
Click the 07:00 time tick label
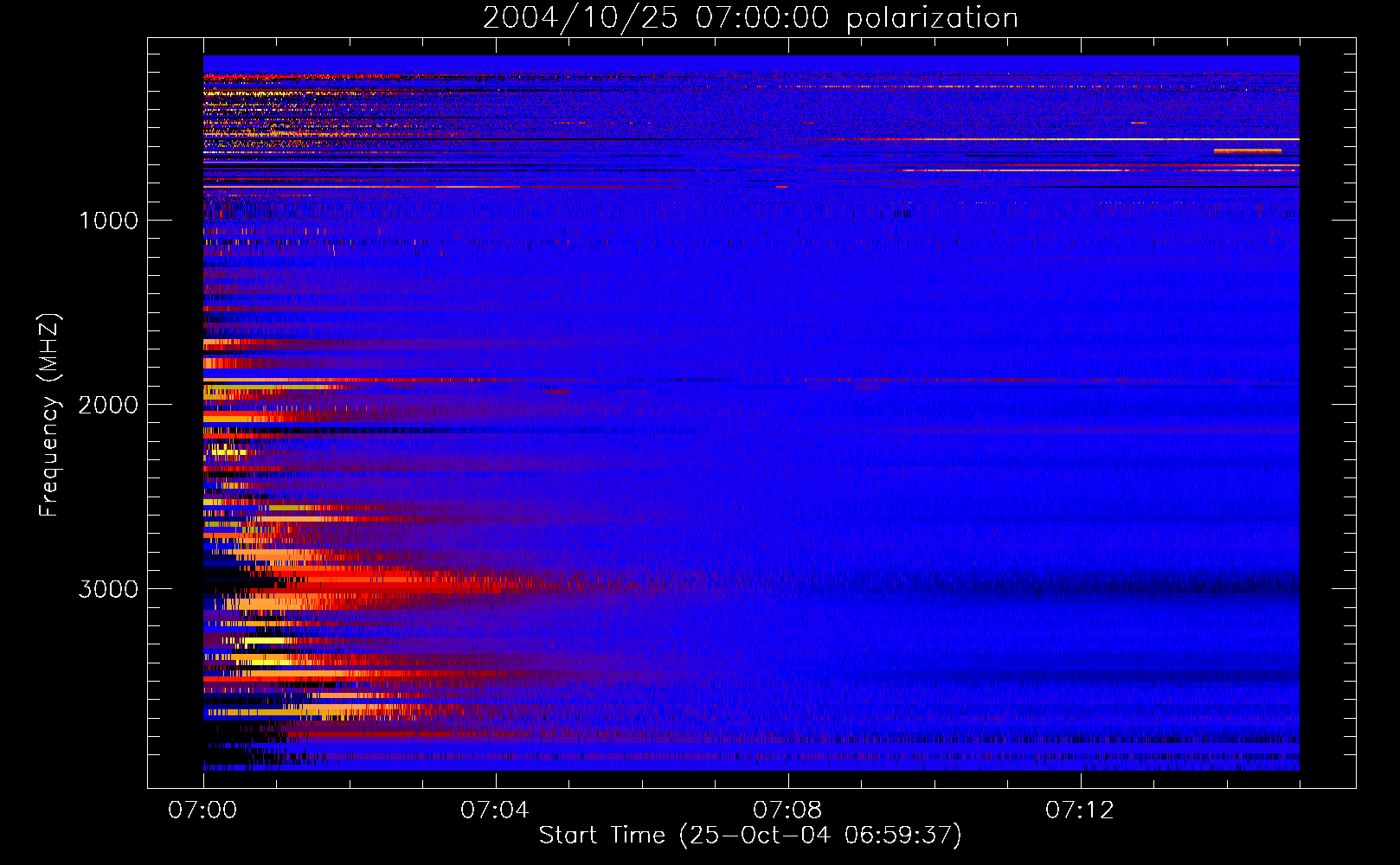[202, 811]
